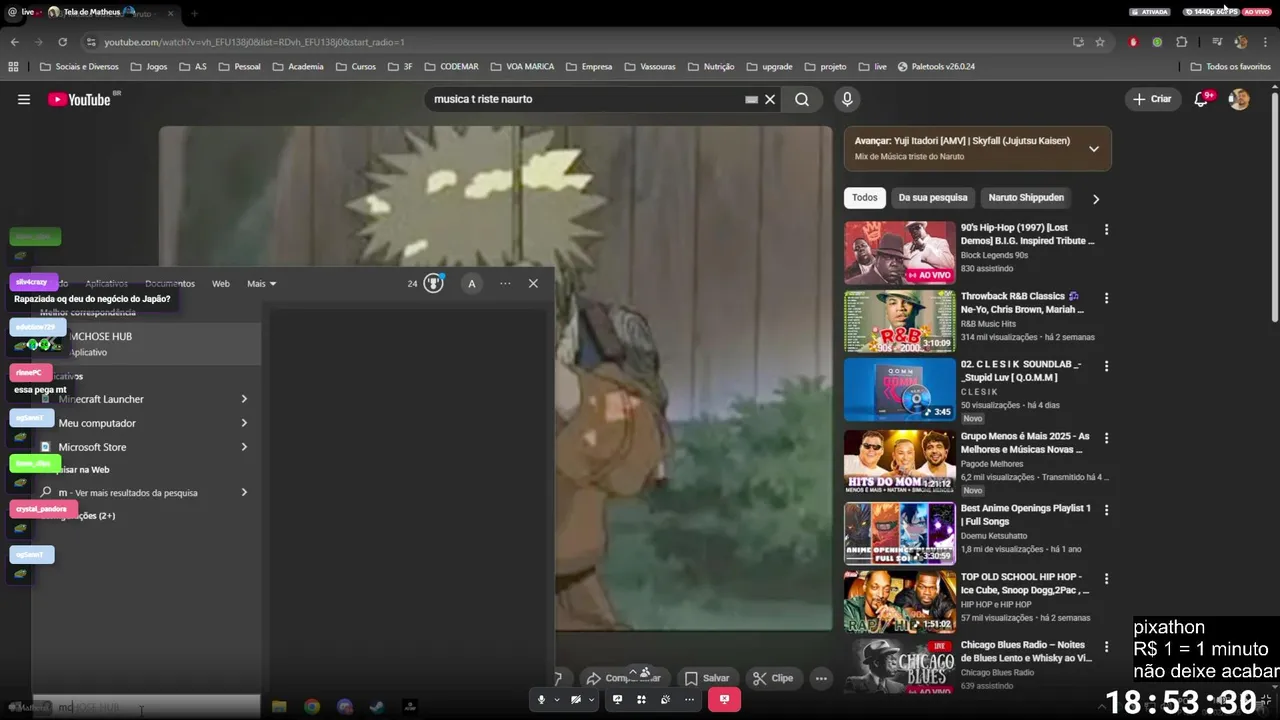Open the Mais dropdown in search panel
The height and width of the screenshot is (720, 1280).
(x=262, y=284)
